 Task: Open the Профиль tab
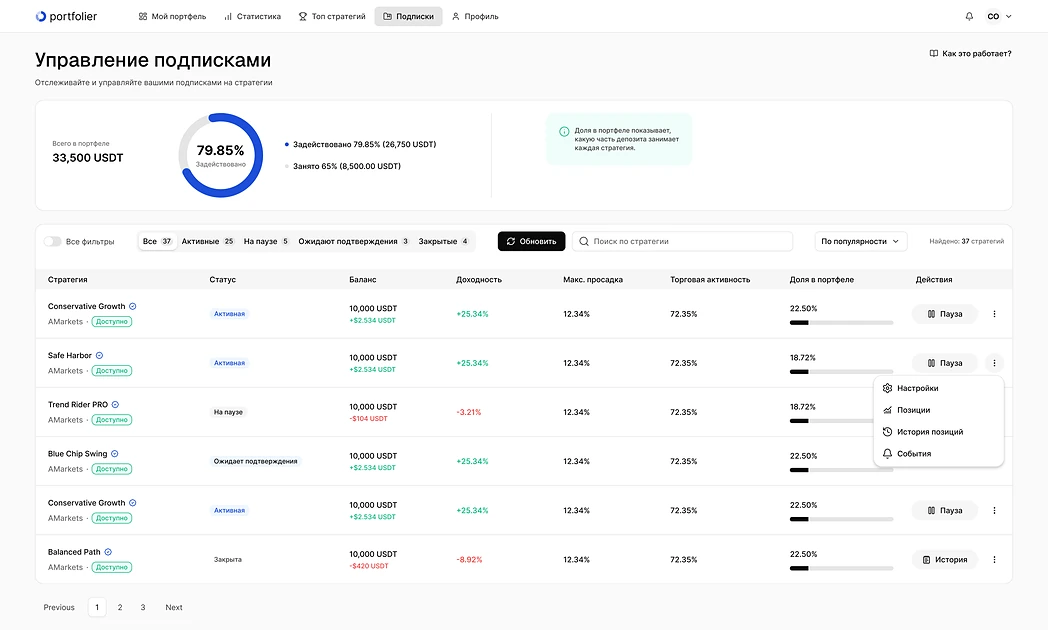point(475,16)
